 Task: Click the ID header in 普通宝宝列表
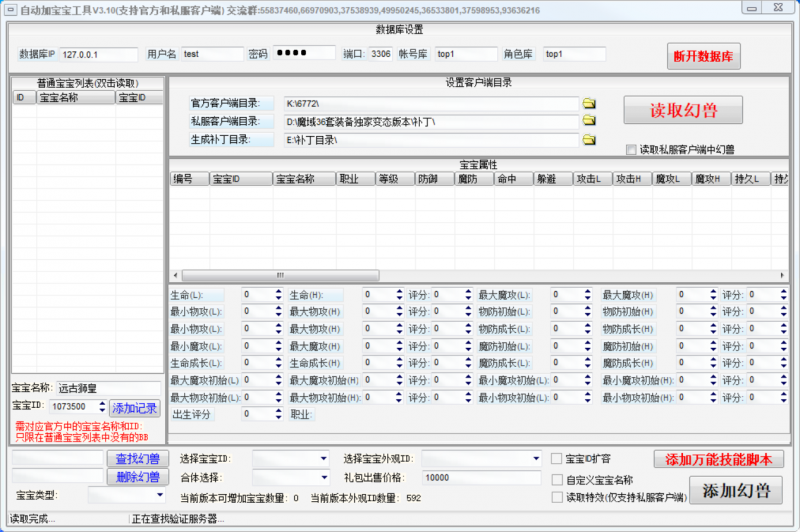coord(24,98)
